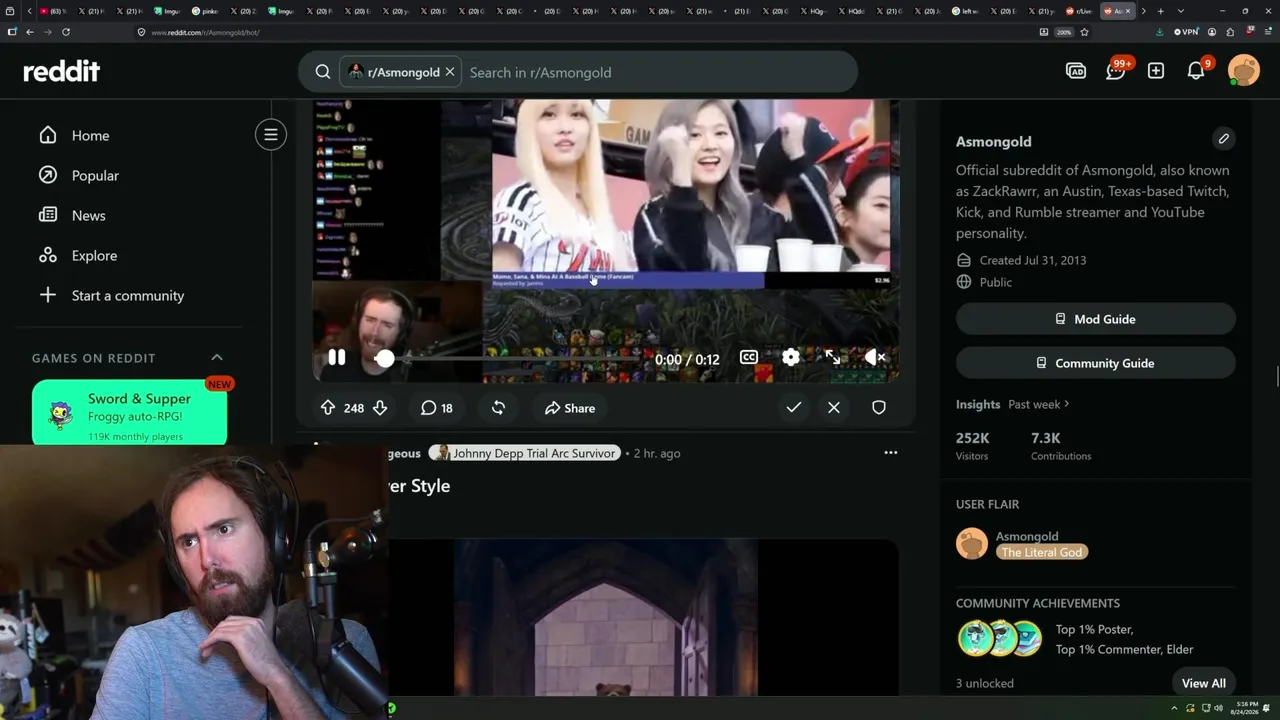
Task: Toggle closed captions on the video
Action: [x=748, y=357]
